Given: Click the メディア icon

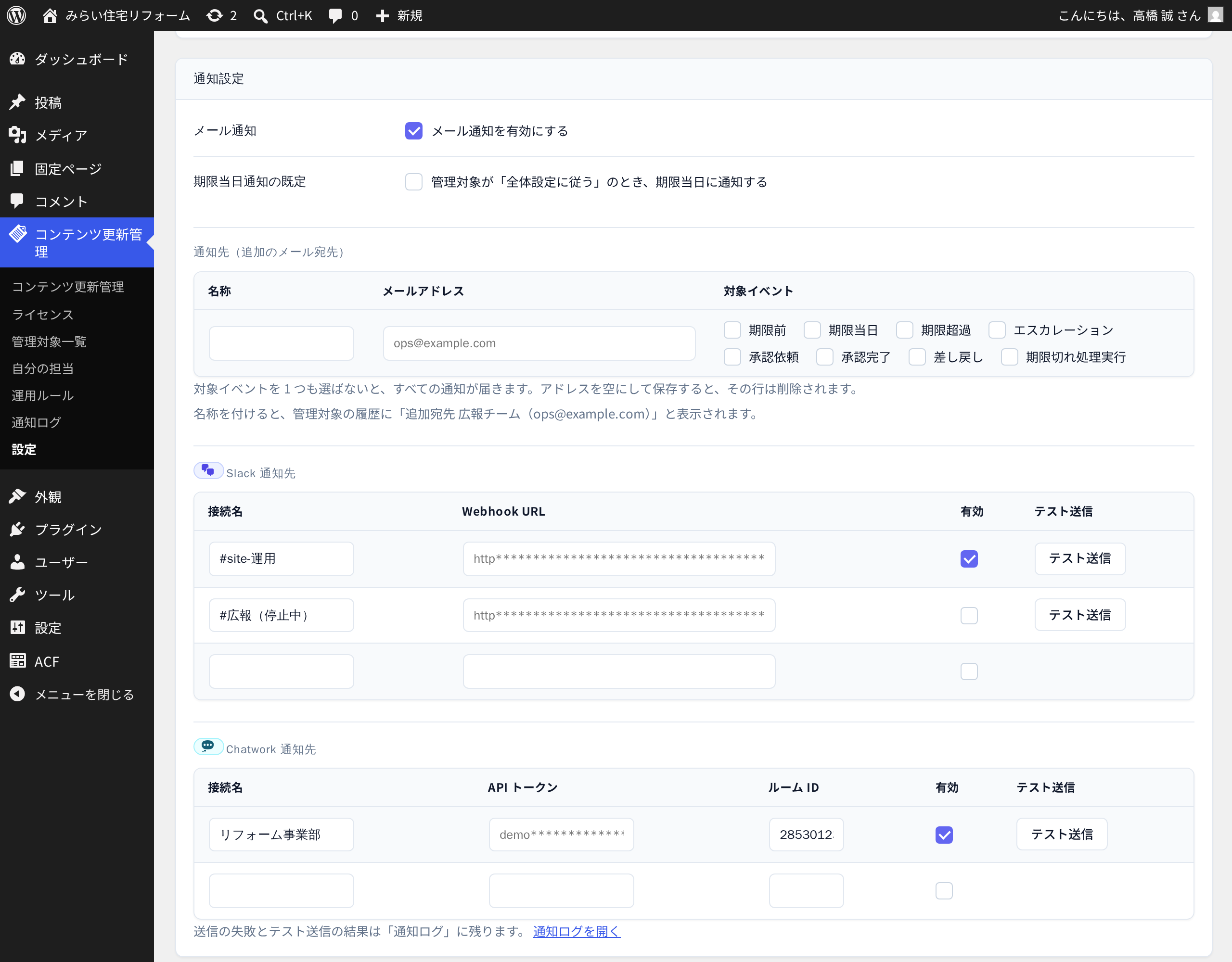Looking at the screenshot, I should coord(17,135).
